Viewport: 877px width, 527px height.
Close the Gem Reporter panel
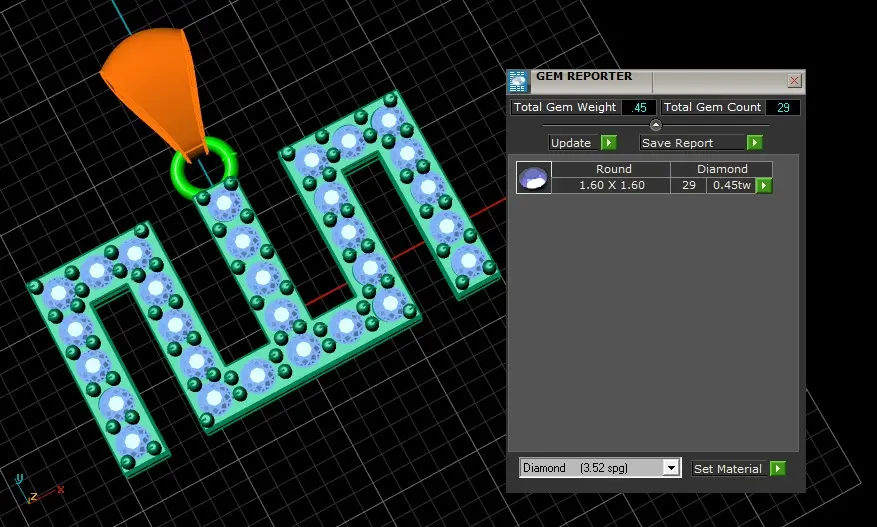coord(794,81)
